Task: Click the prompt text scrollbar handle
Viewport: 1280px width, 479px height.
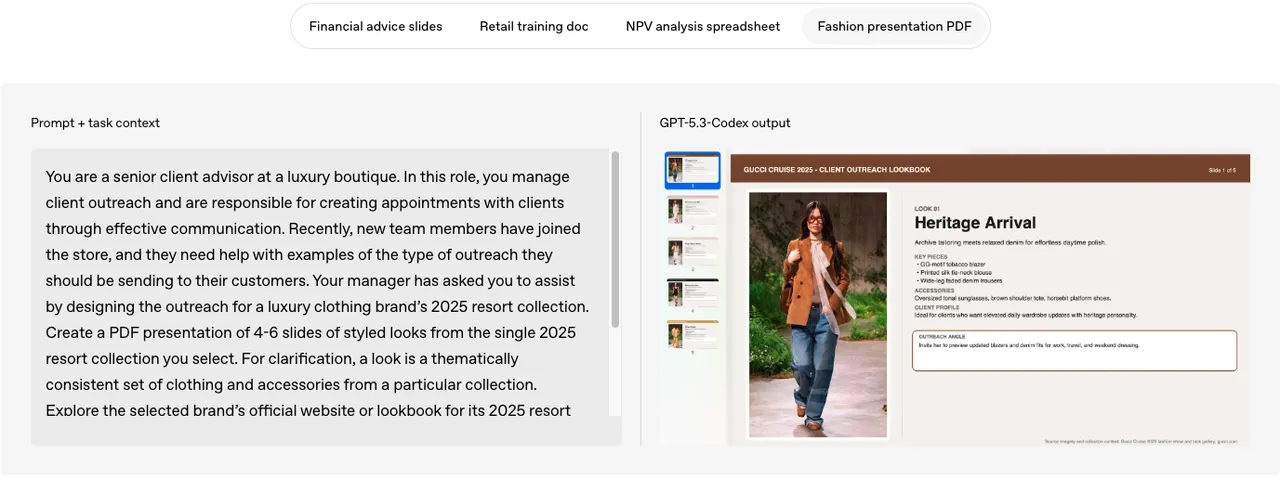Action: [x=615, y=240]
